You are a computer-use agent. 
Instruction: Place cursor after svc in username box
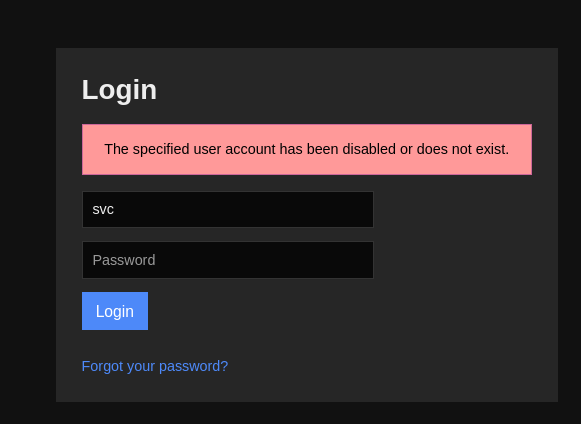115,209
